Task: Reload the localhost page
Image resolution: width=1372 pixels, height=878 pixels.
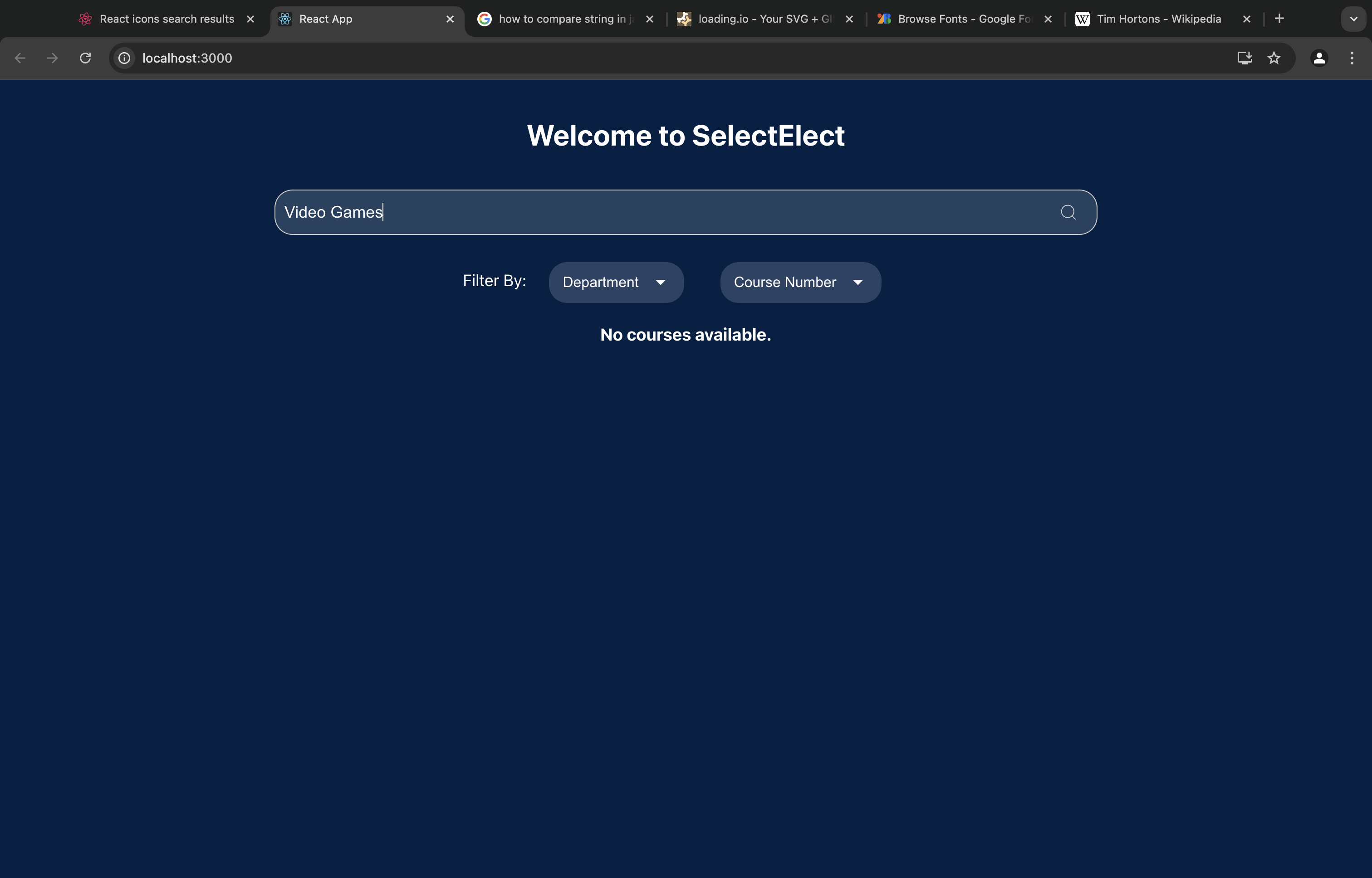Action: click(86, 58)
